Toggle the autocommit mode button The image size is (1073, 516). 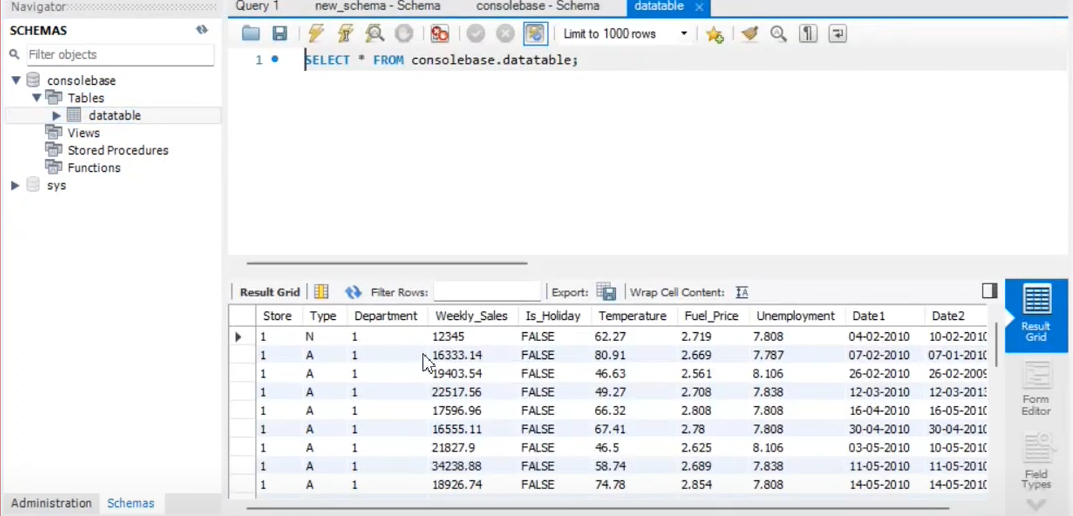[536, 34]
